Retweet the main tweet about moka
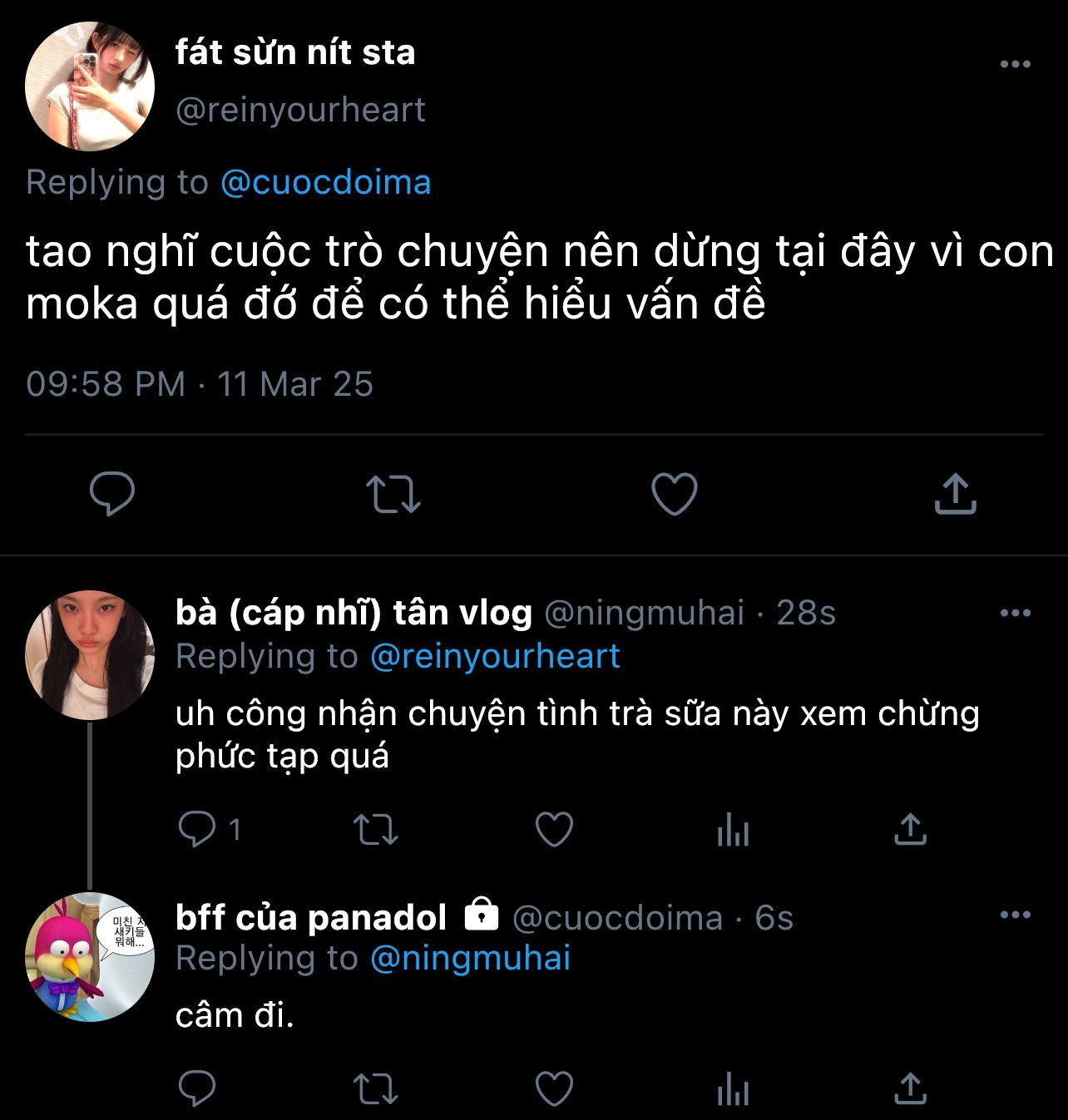This screenshot has width=1068, height=1120. [393, 493]
